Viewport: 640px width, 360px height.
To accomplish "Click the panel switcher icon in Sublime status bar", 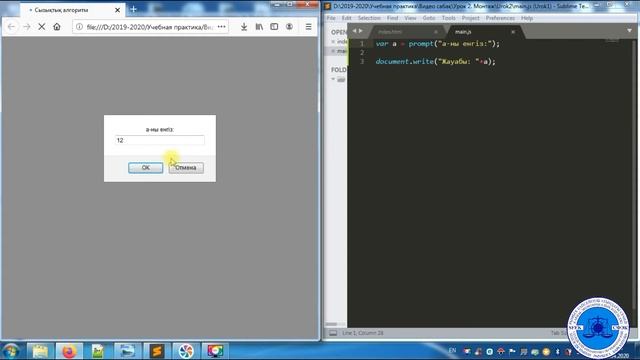I will coord(333,333).
